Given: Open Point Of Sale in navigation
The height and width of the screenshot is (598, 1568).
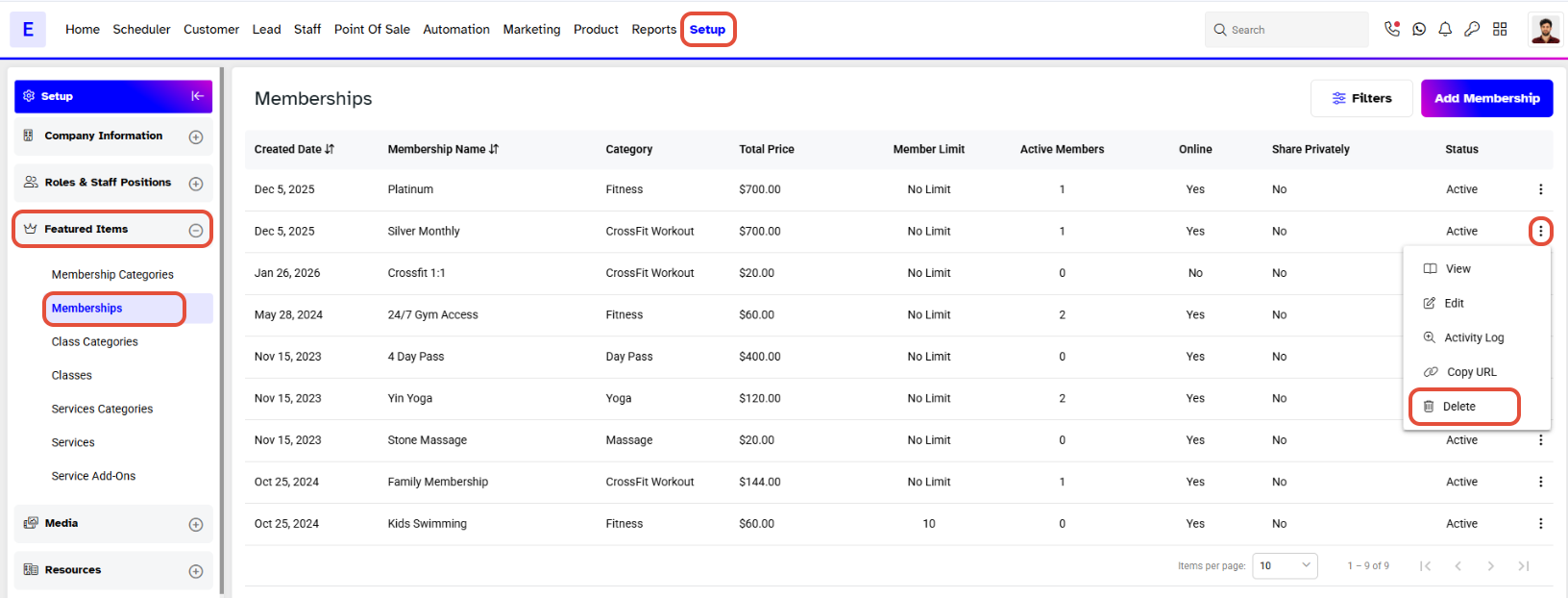Looking at the screenshot, I should pyautogui.click(x=372, y=30).
